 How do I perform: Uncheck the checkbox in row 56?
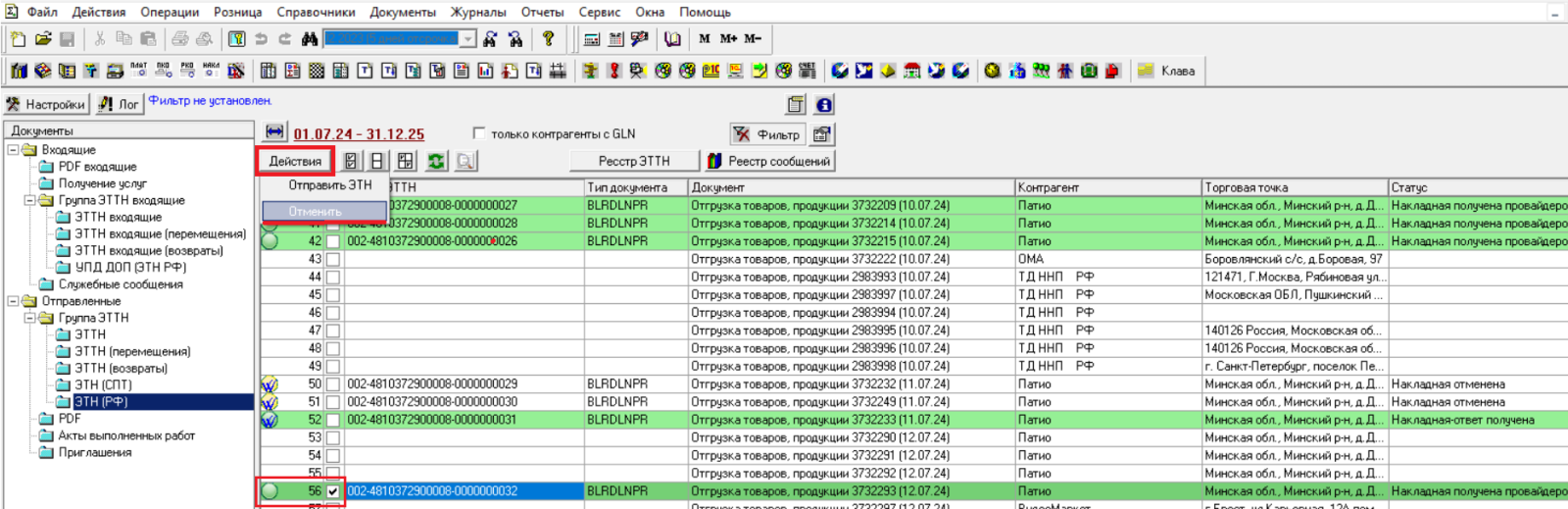(333, 491)
